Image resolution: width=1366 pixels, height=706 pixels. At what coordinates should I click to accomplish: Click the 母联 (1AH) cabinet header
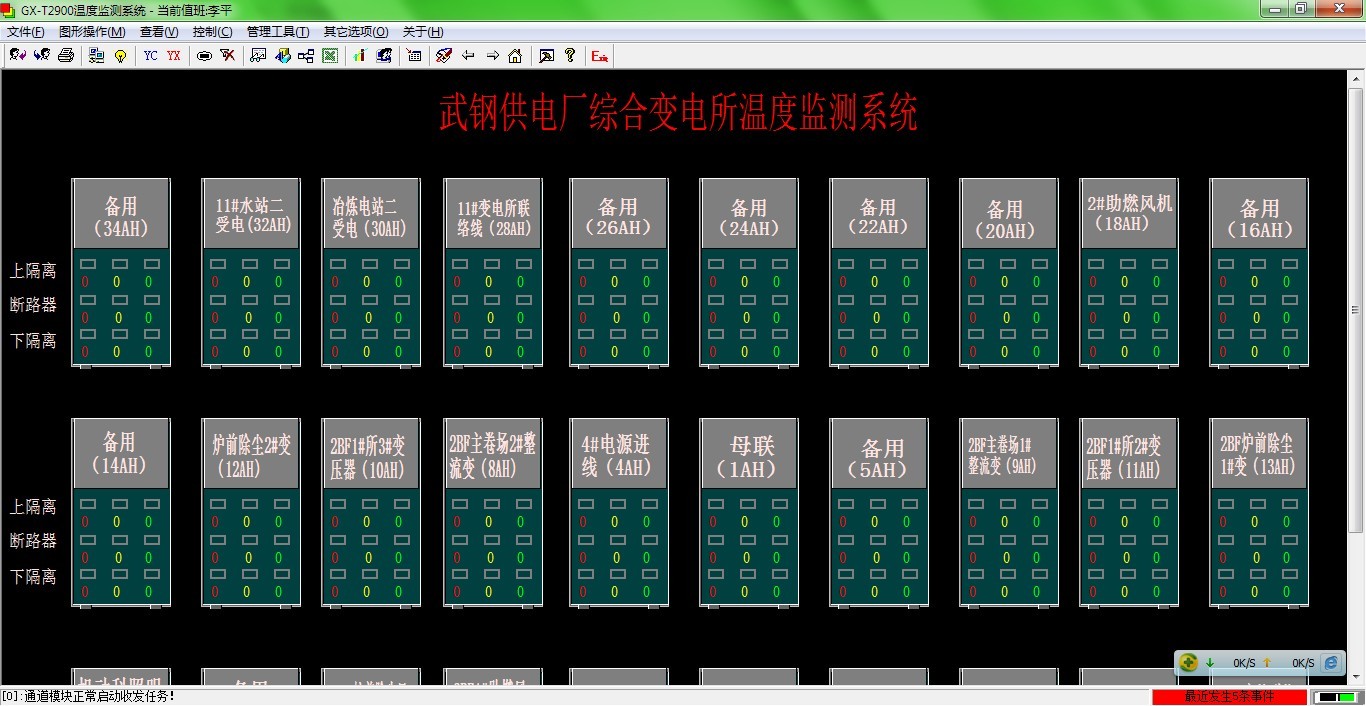pos(749,454)
